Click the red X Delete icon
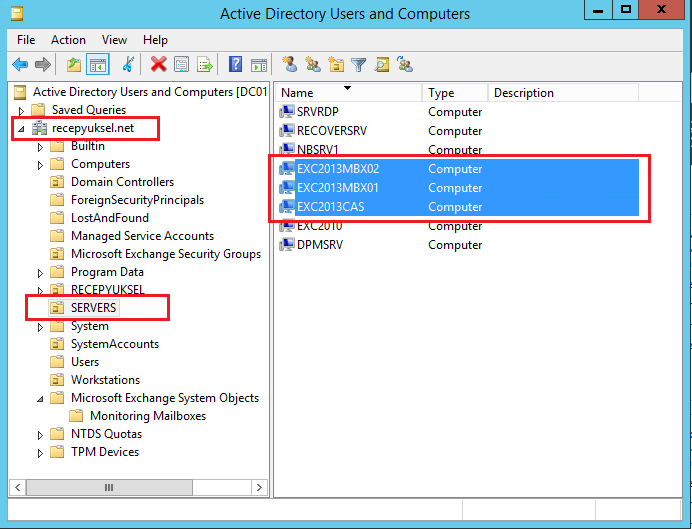Image resolution: width=692 pixels, height=529 pixels. [x=158, y=64]
